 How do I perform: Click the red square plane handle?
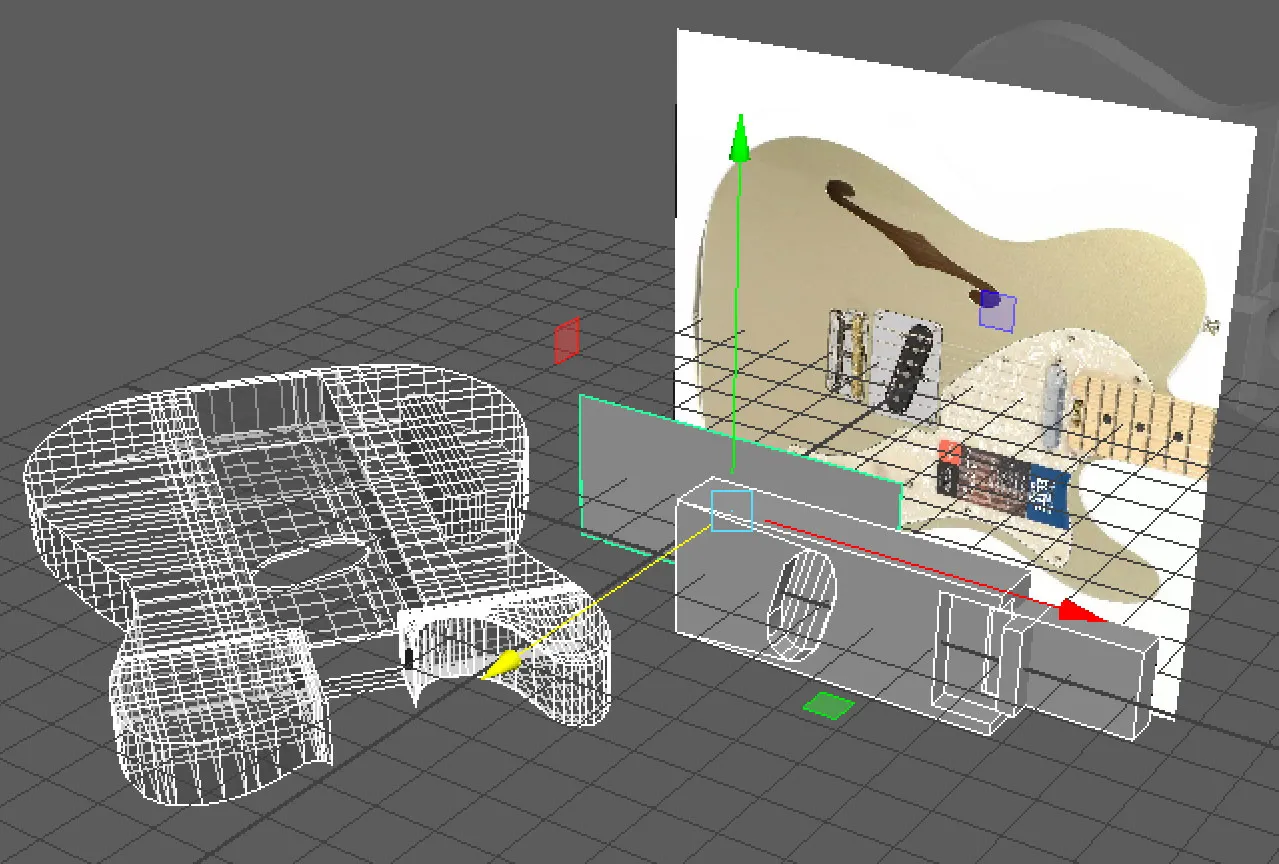[x=567, y=341]
